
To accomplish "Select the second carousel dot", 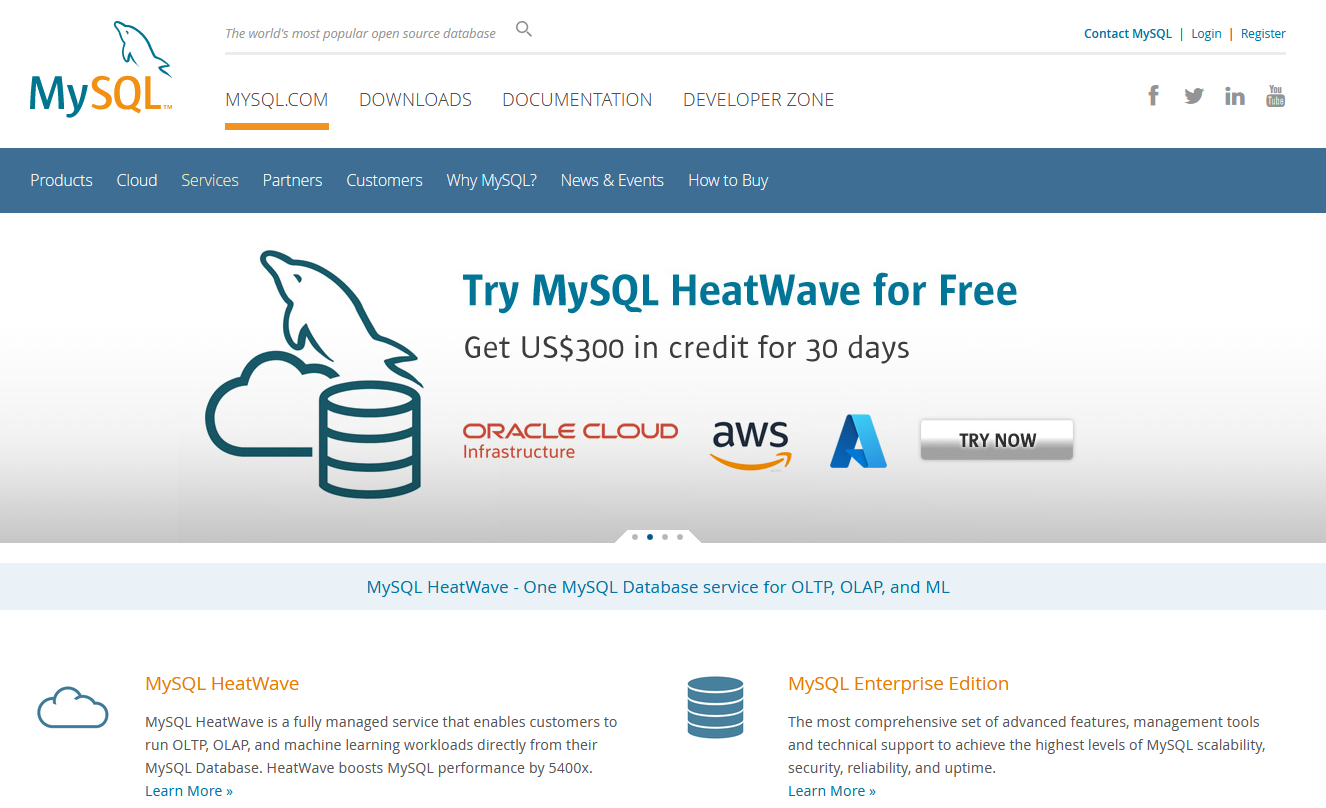I will (x=650, y=537).
